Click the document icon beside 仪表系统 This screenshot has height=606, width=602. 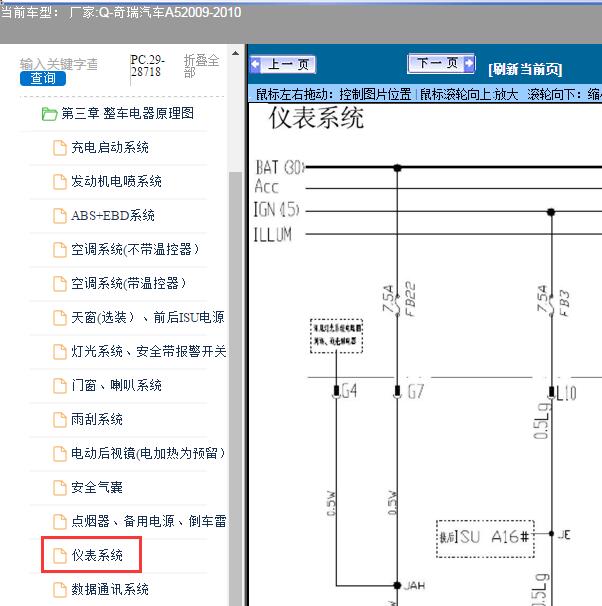tap(60, 556)
